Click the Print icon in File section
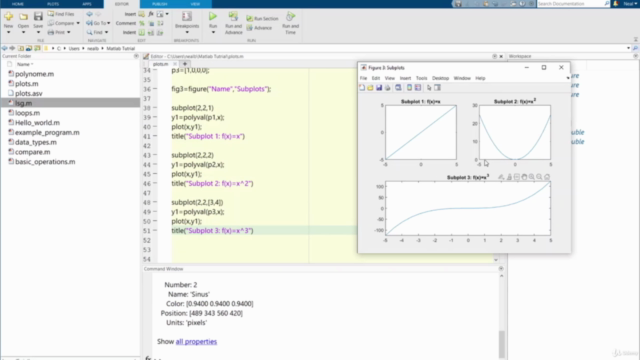Screen dimensions: 640x360 51,32
